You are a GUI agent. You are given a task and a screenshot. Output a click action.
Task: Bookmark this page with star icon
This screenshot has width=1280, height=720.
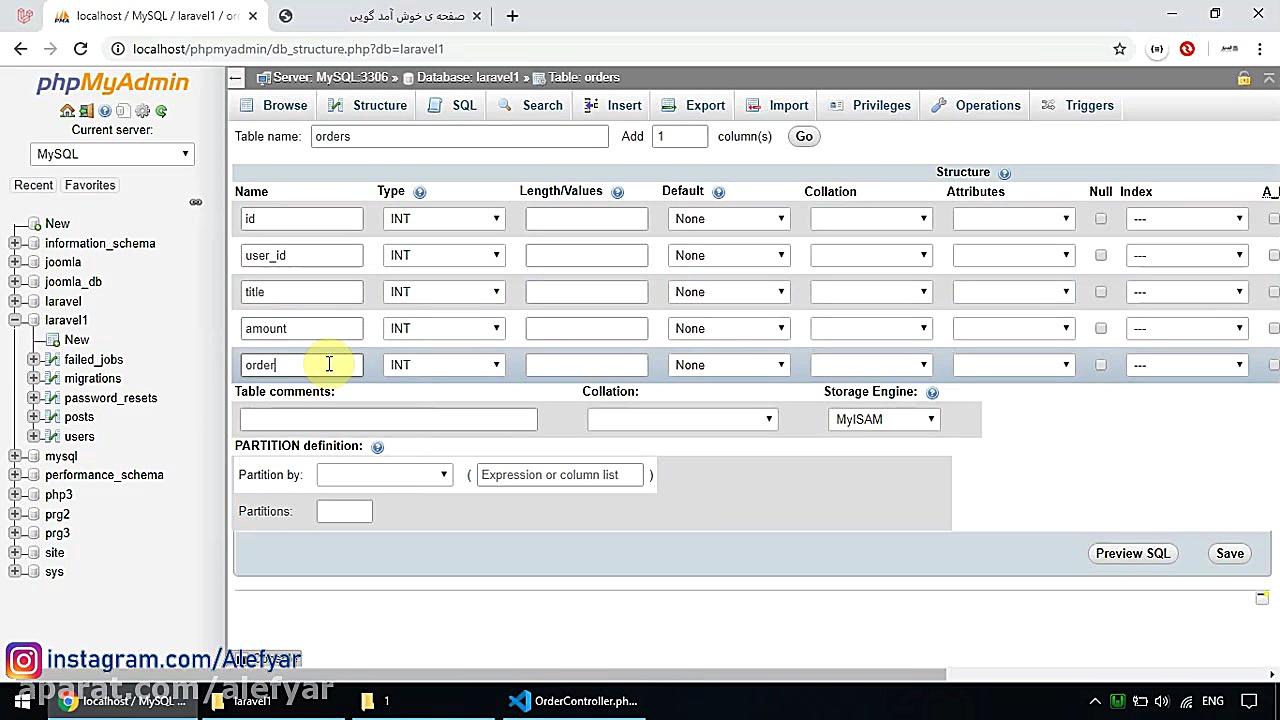pyautogui.click(x=1119, y=49)
